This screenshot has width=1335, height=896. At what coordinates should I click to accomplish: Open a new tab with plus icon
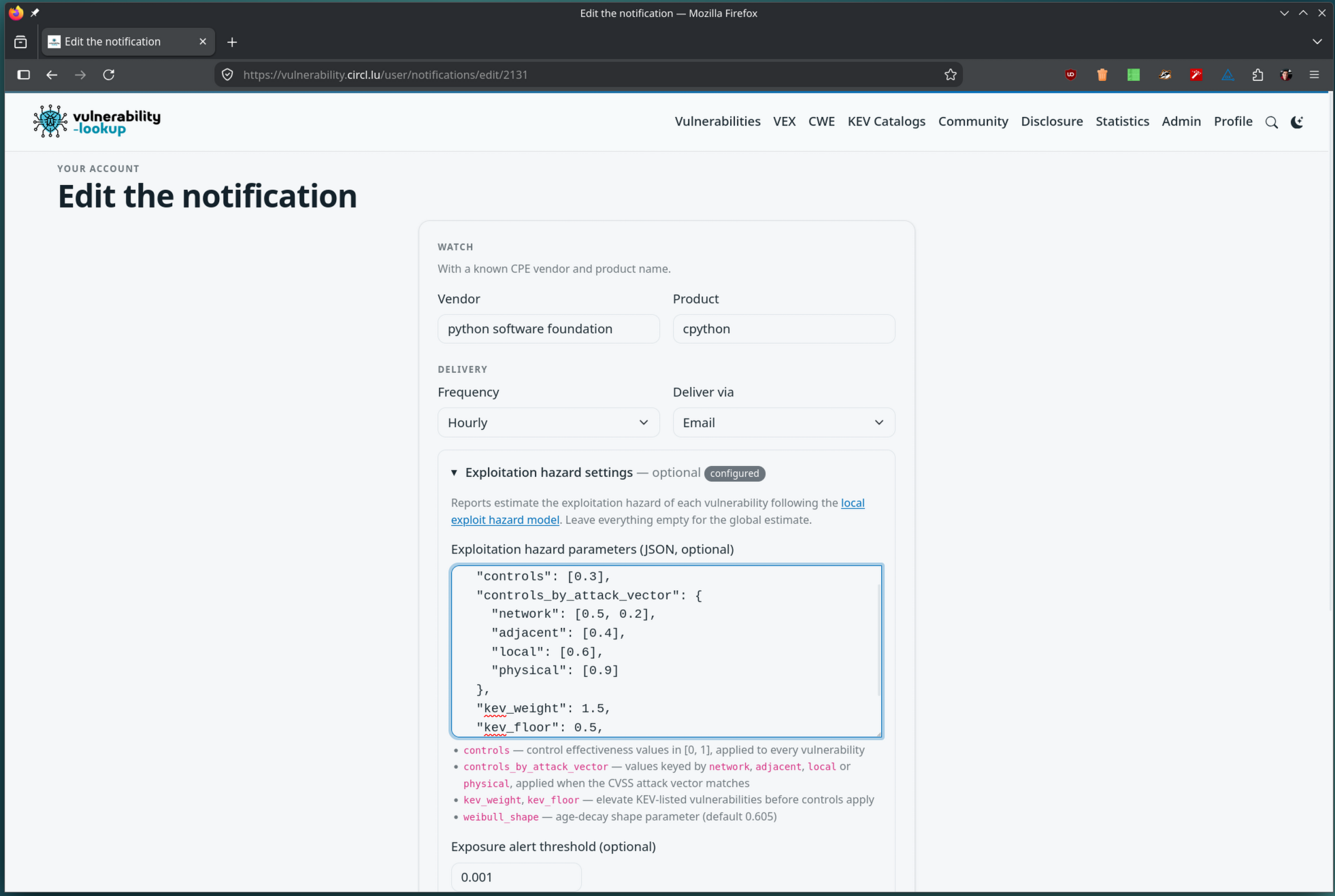point(232,42)
